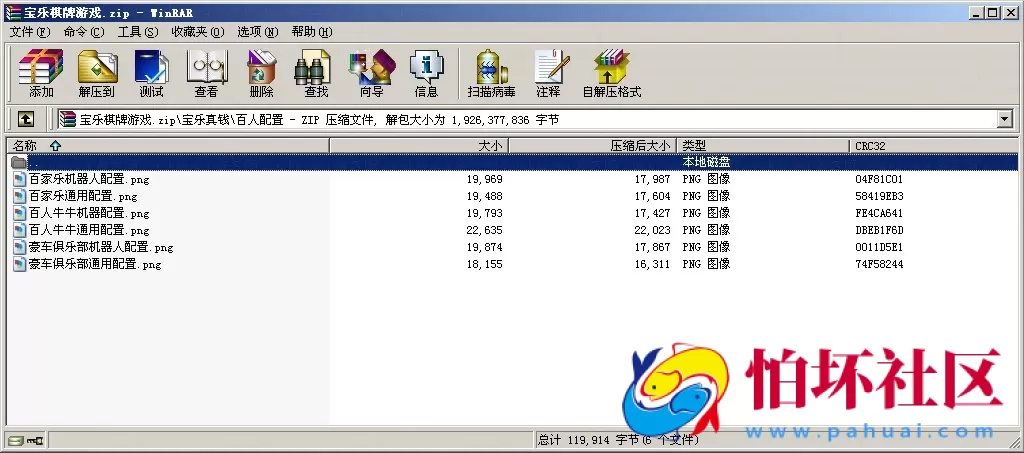Viewport: 1024px width, 453px height.
Task: Click icon of 豪车俱乐部通用配置.png
Action: [x=20, y=264]
